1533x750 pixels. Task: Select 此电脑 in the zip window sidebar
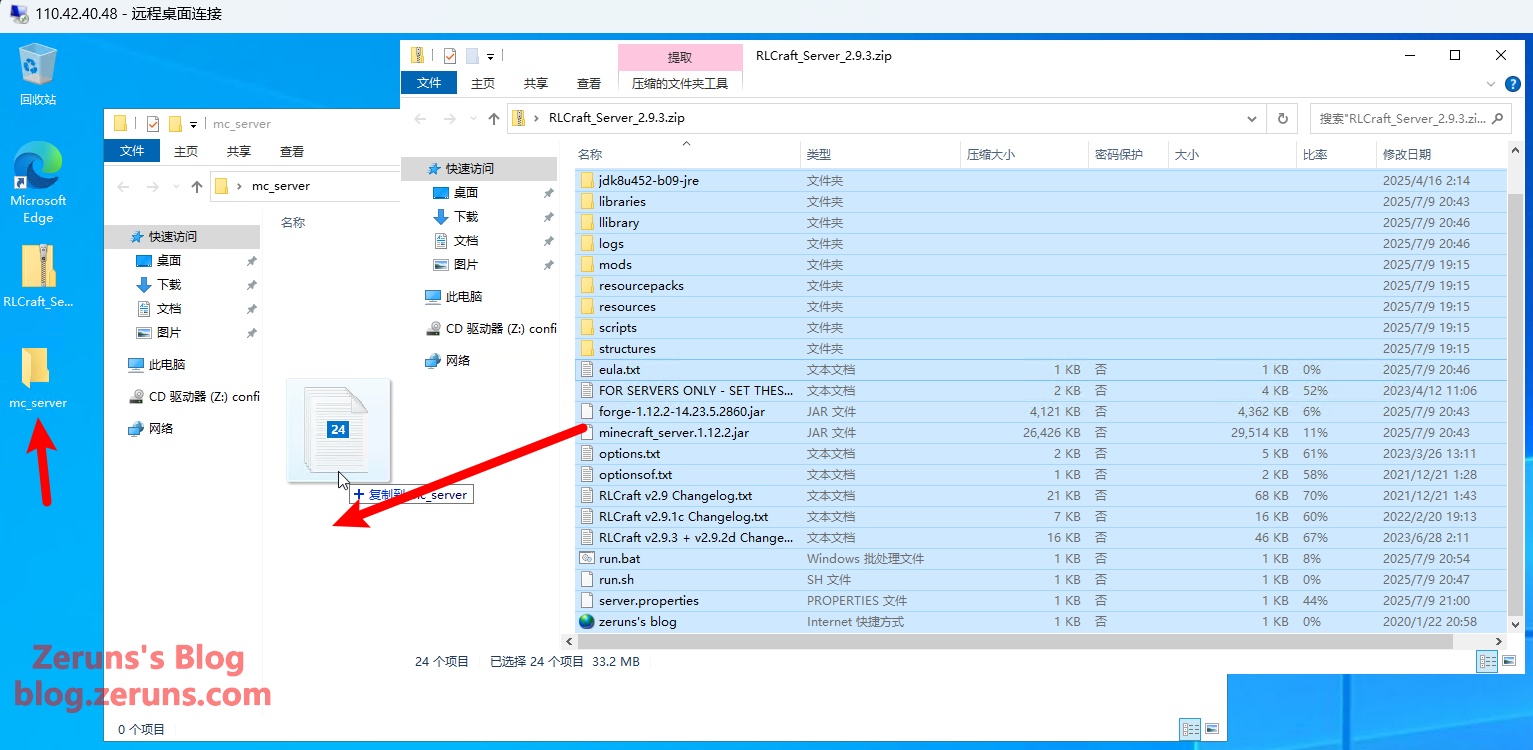(463, 297)
